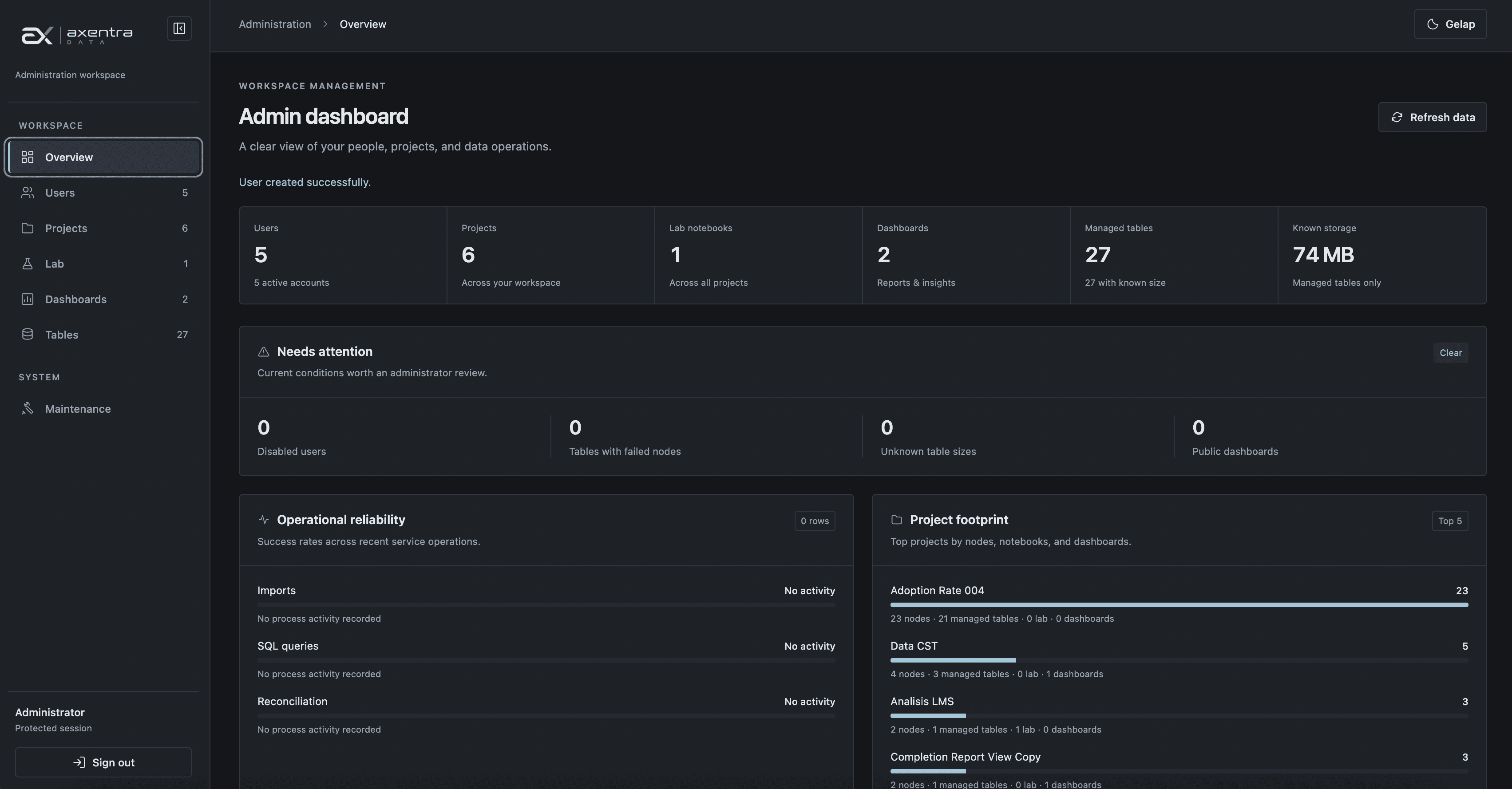The width and height of the screenshot is (1512, 789).
Task: Click the Tables with failed nodes count
Action: (x=575, y=428)
